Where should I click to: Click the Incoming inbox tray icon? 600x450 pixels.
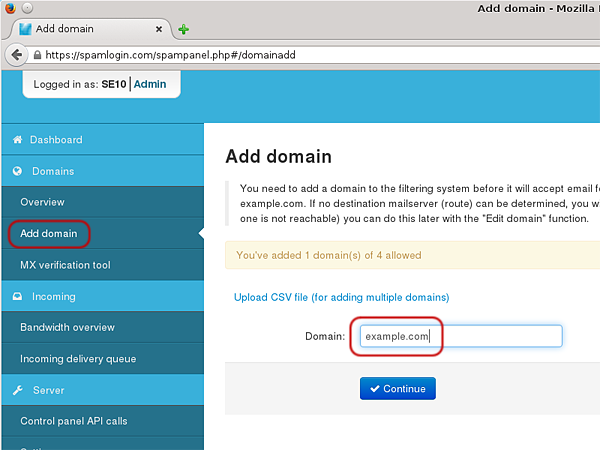click(17, 296)
